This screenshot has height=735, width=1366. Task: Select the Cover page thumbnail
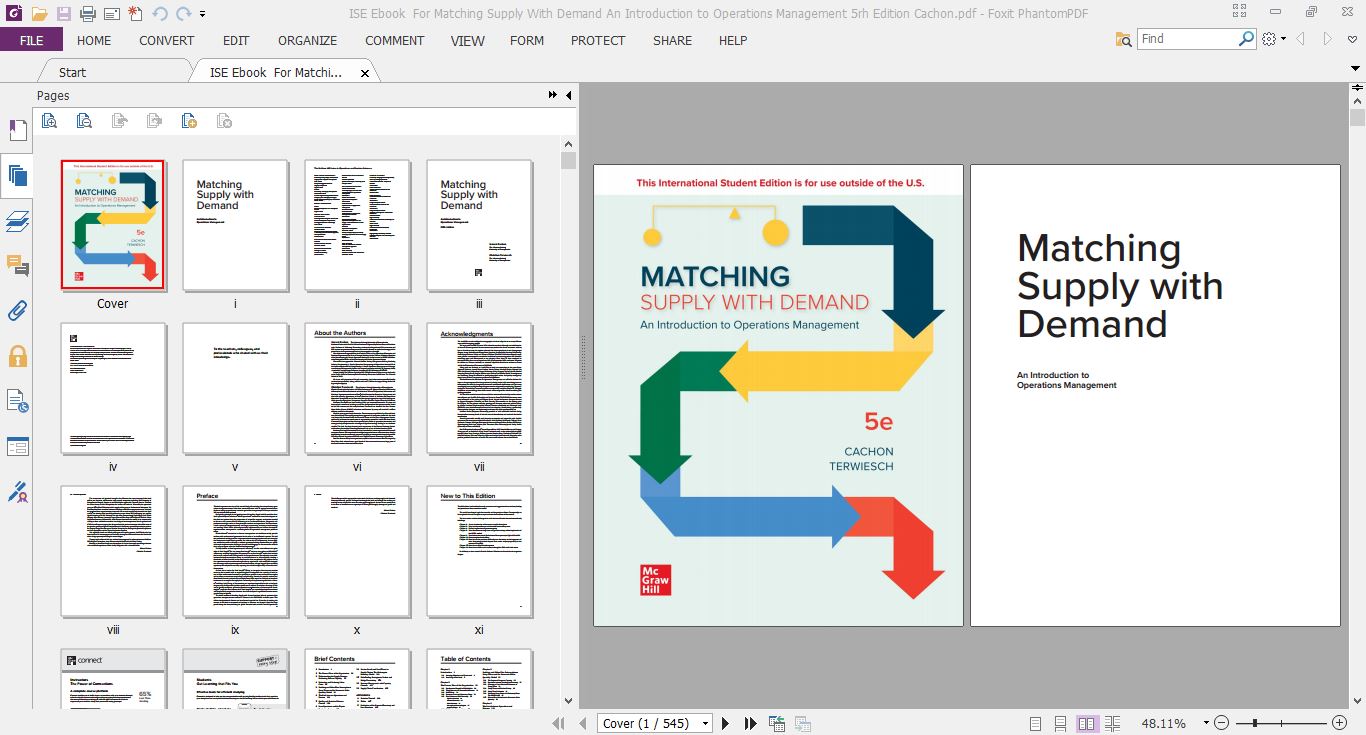113,225
